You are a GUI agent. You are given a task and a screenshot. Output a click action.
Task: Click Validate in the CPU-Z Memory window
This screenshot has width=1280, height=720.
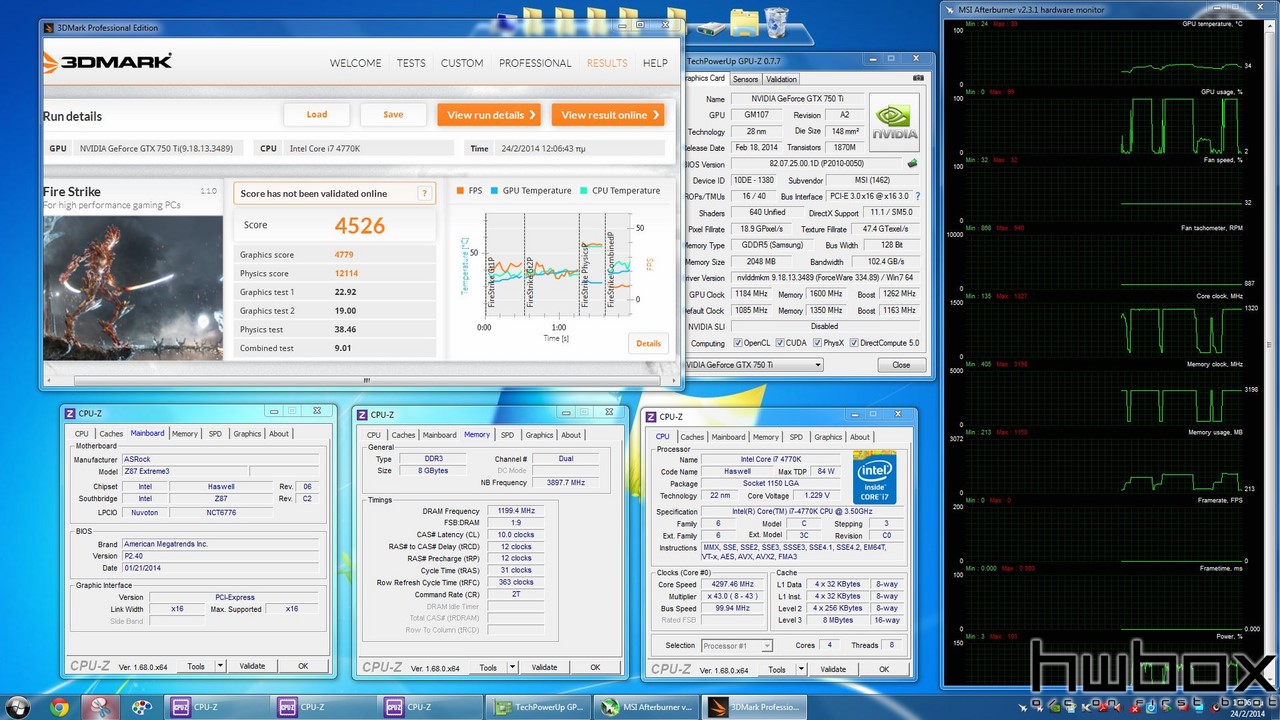pos(544,667)
